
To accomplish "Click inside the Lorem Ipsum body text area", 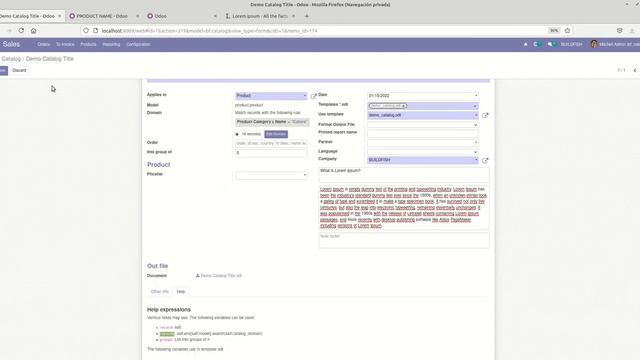I will (x=404, y=207).
